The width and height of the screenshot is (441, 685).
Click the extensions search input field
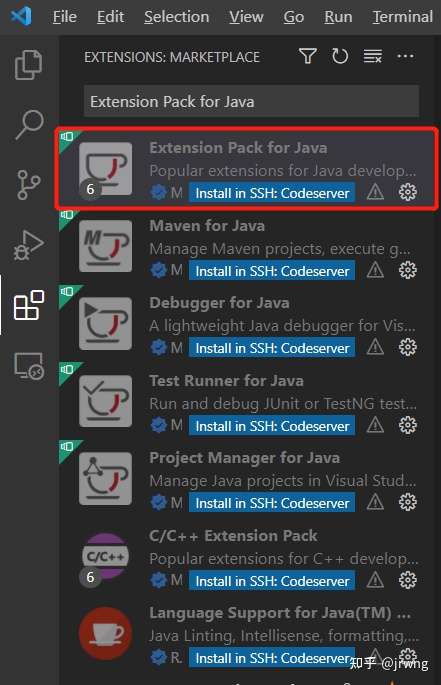click(251, 101)
